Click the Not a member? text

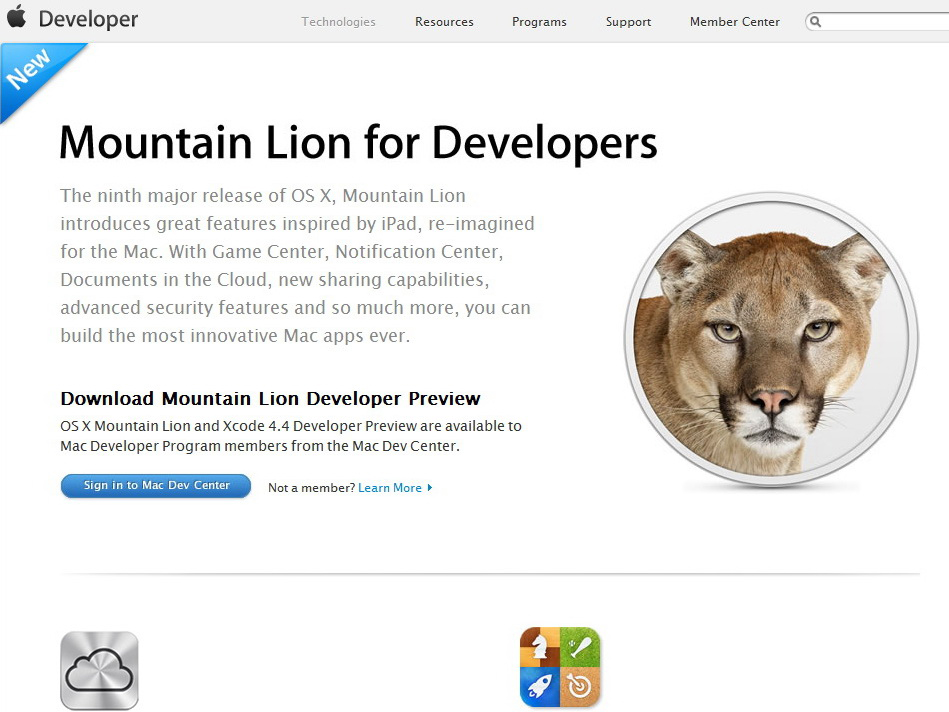coord(311,487)
